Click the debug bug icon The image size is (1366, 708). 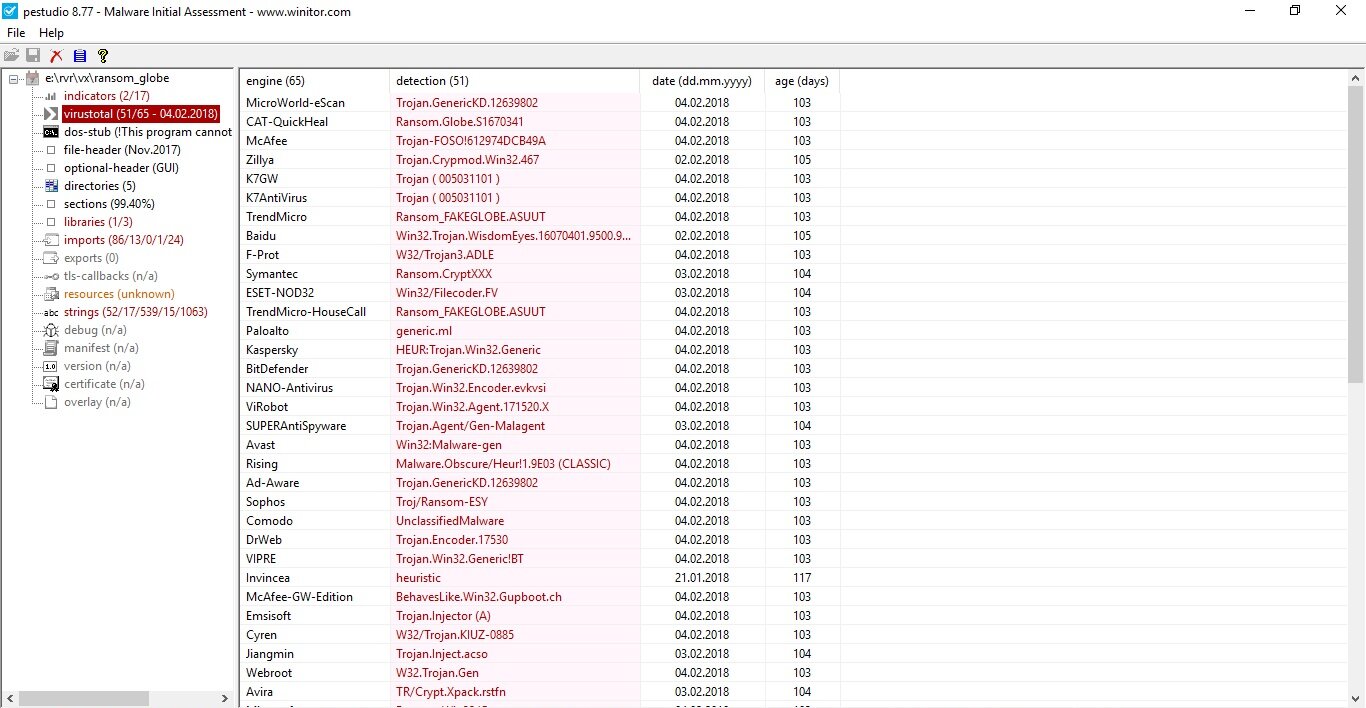pos(51,330)
